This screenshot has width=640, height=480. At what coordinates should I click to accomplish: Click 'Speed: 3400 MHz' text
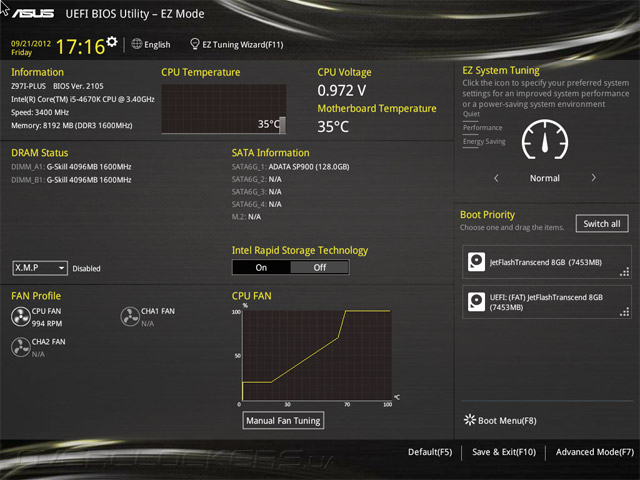(x=40, y=112)
